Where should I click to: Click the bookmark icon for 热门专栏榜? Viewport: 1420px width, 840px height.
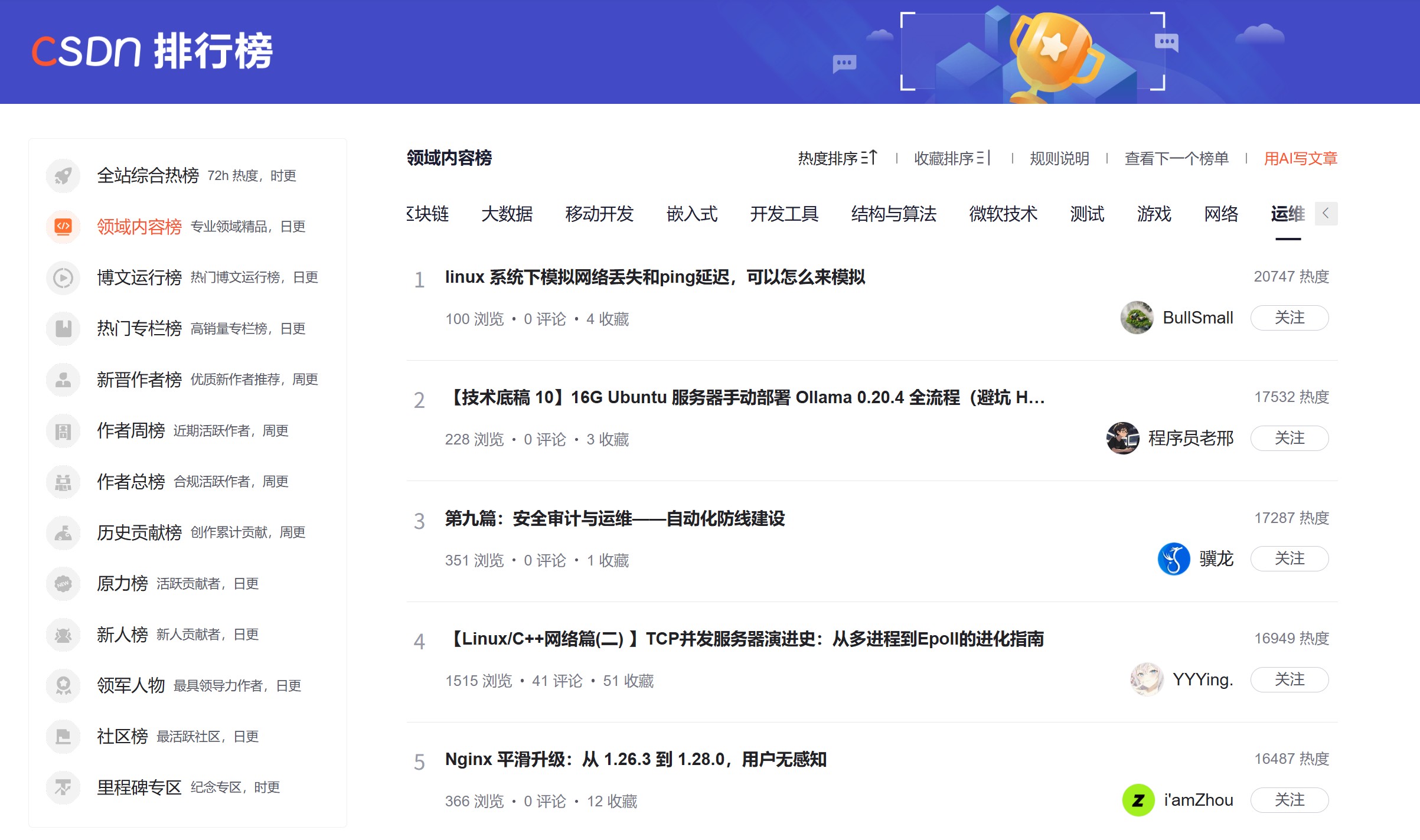63,328
